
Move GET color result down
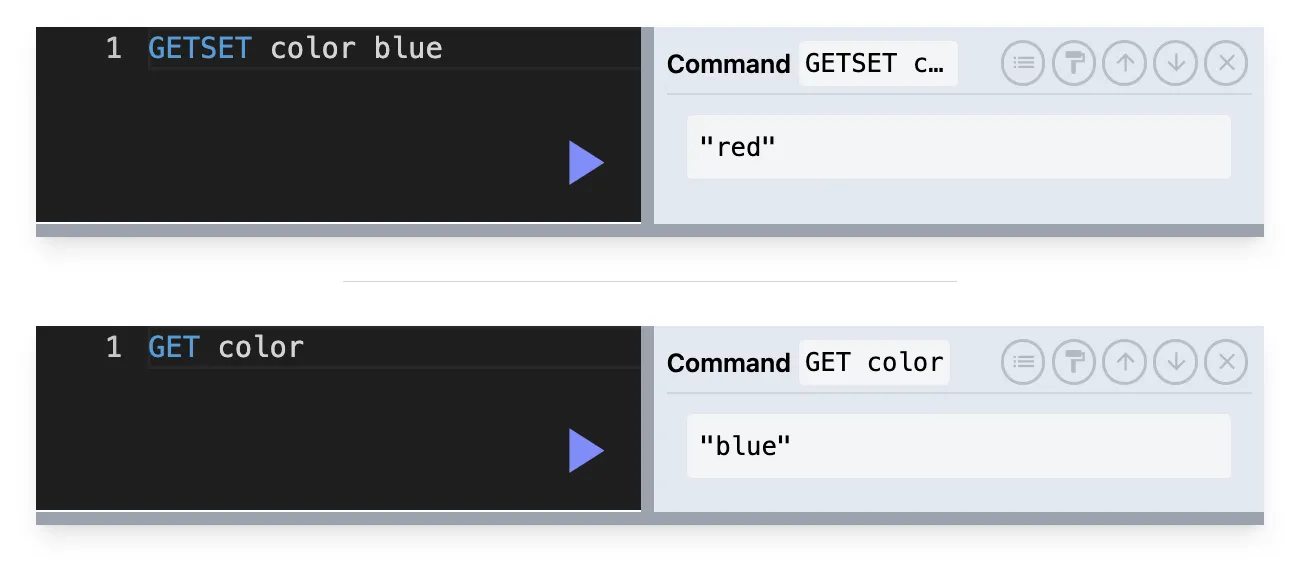pos(1176,362)
